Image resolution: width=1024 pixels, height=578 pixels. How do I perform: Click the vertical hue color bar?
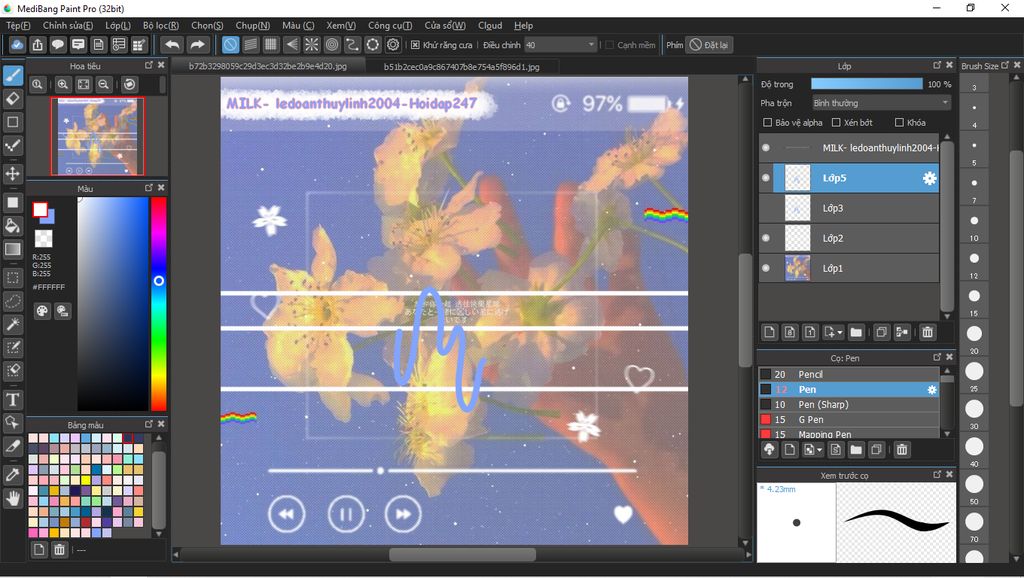pyautogui.click(x=159, y=304)
